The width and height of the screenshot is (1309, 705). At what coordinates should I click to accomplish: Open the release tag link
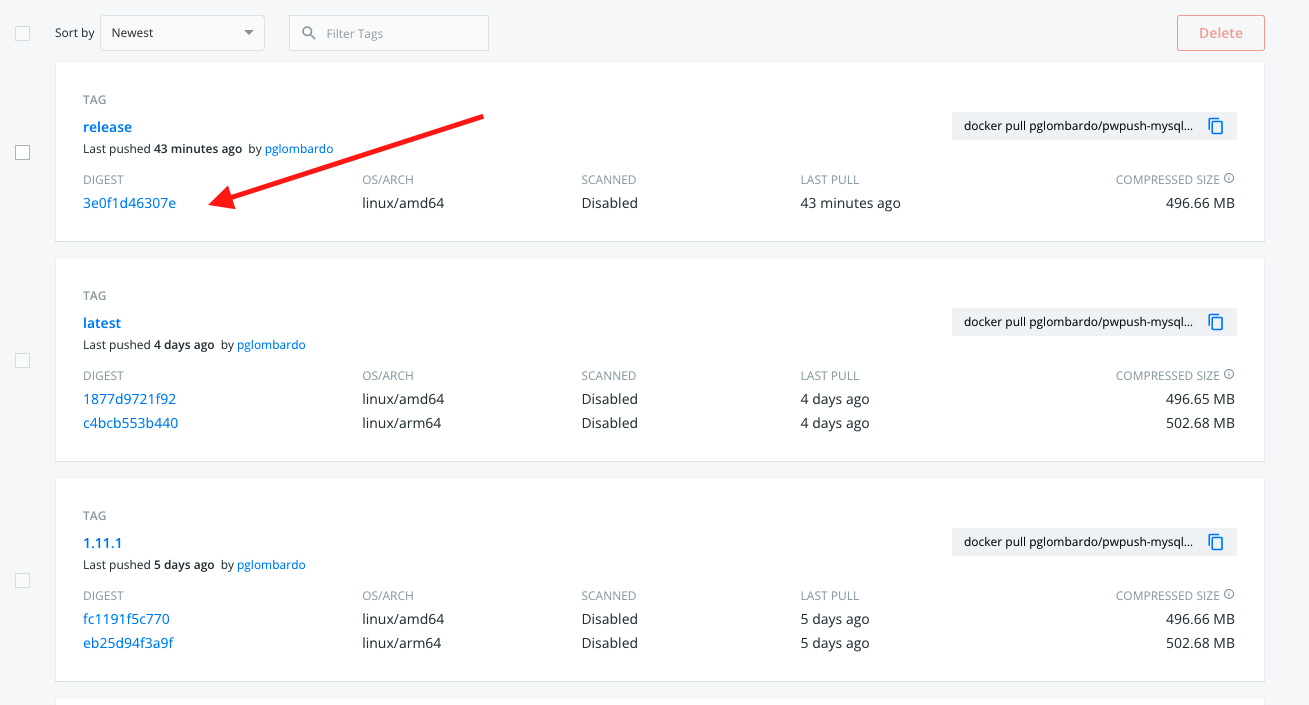(107, 127)
